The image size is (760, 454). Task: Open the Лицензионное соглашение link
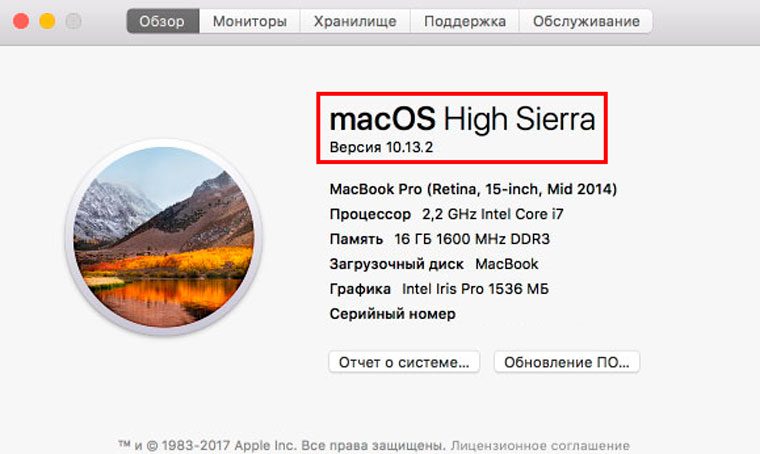(540, 445)
